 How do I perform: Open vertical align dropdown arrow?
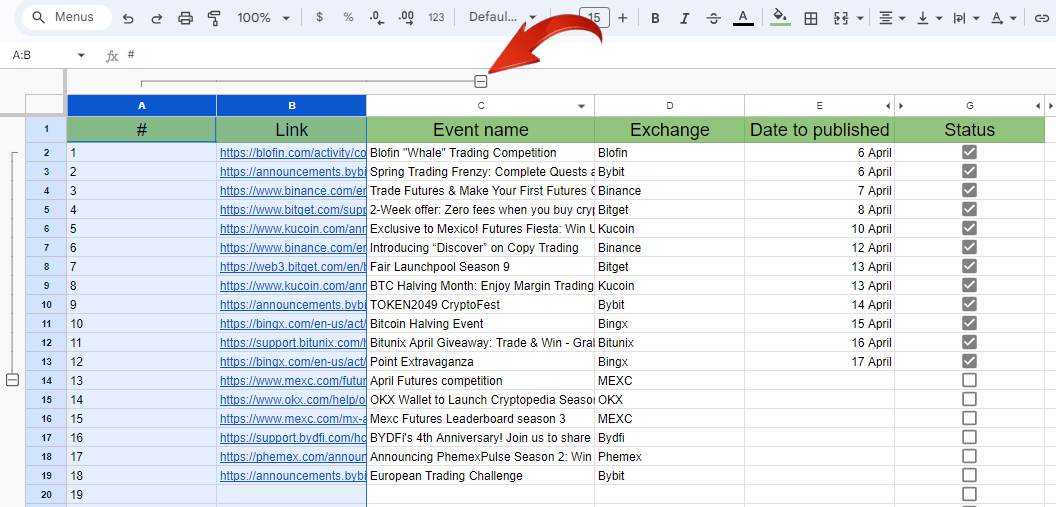(939, 18)
